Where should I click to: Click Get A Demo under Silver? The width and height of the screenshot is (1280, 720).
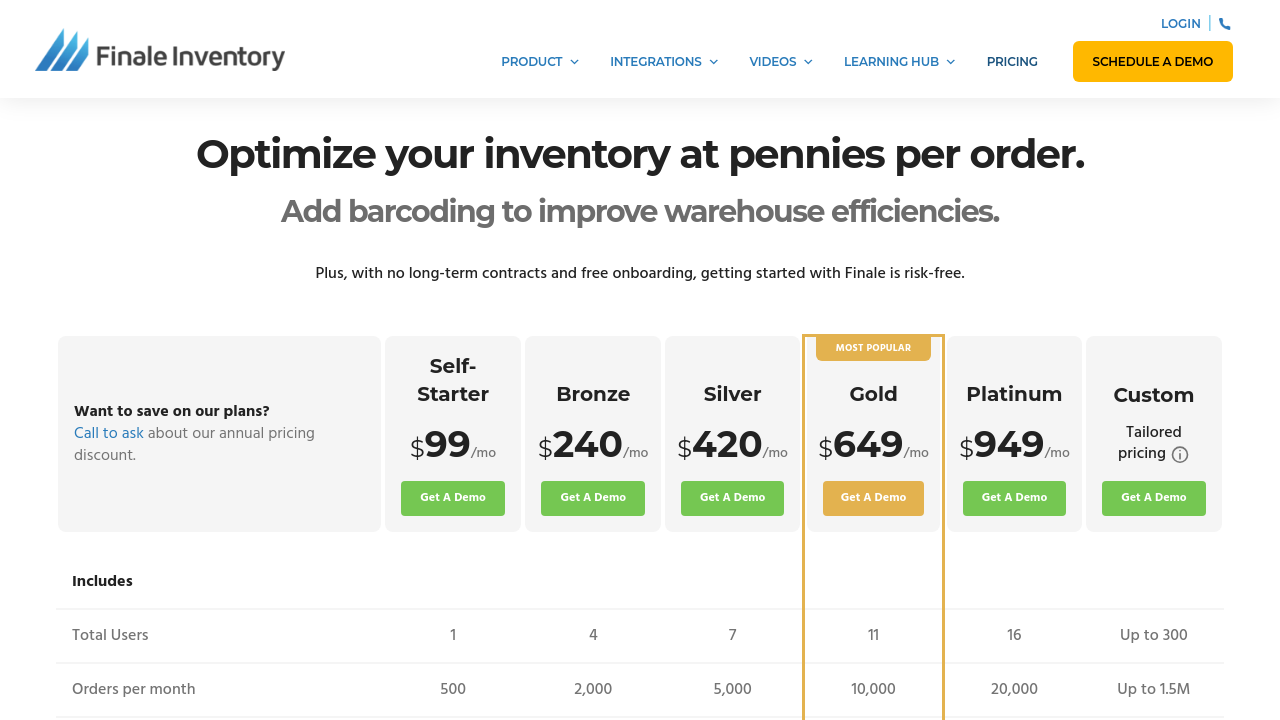pos(732,498)
